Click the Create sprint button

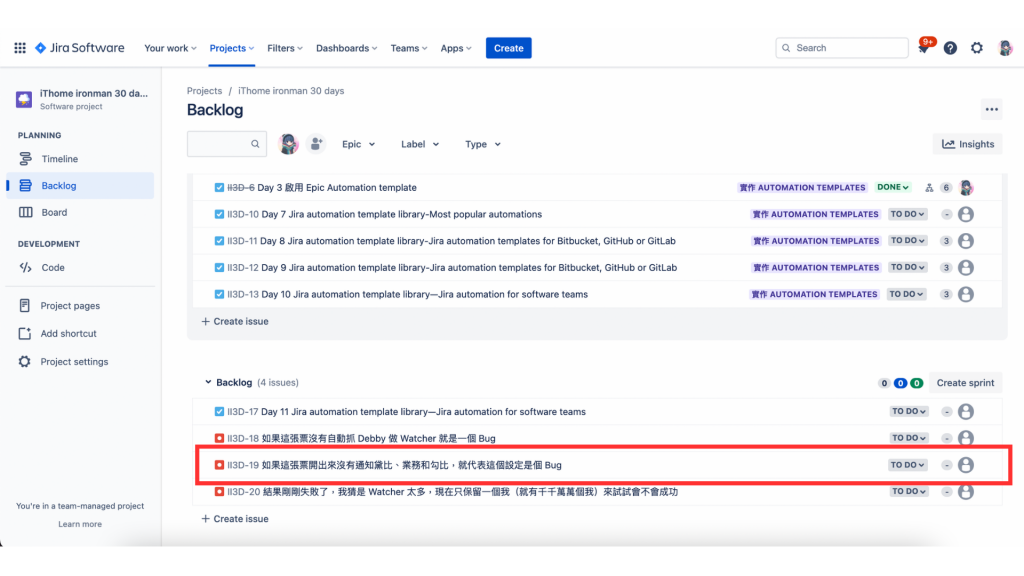point(965,383)
